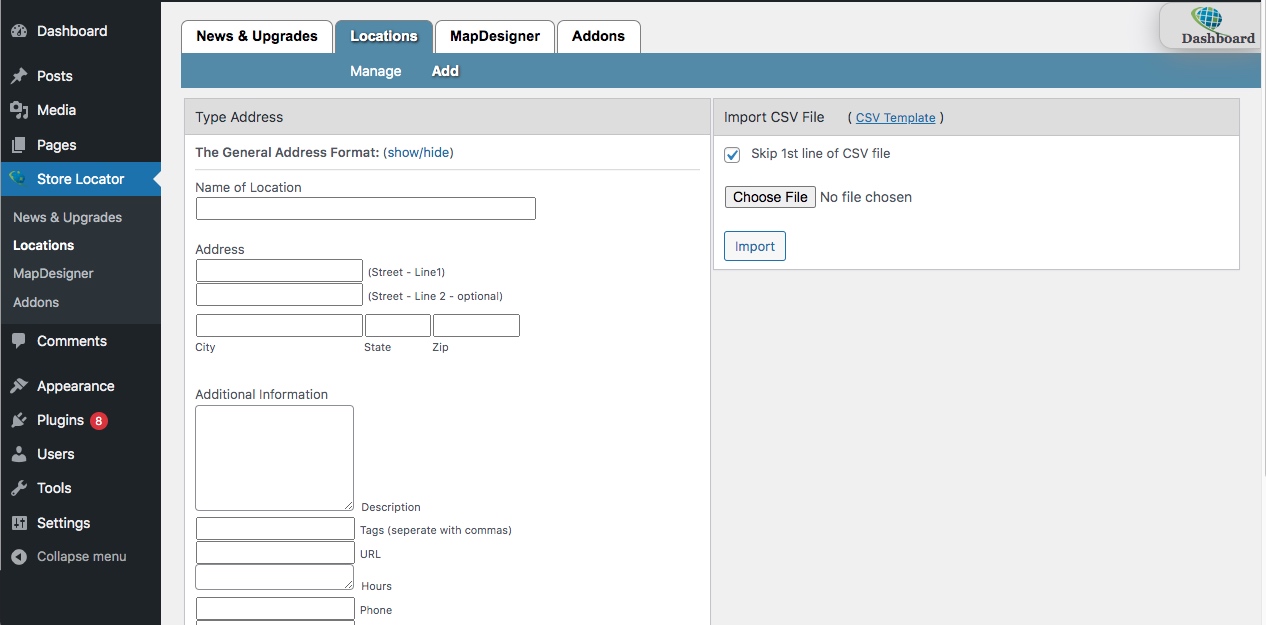
Task: Click the URL input field
Action: click(x=275, y=553)
